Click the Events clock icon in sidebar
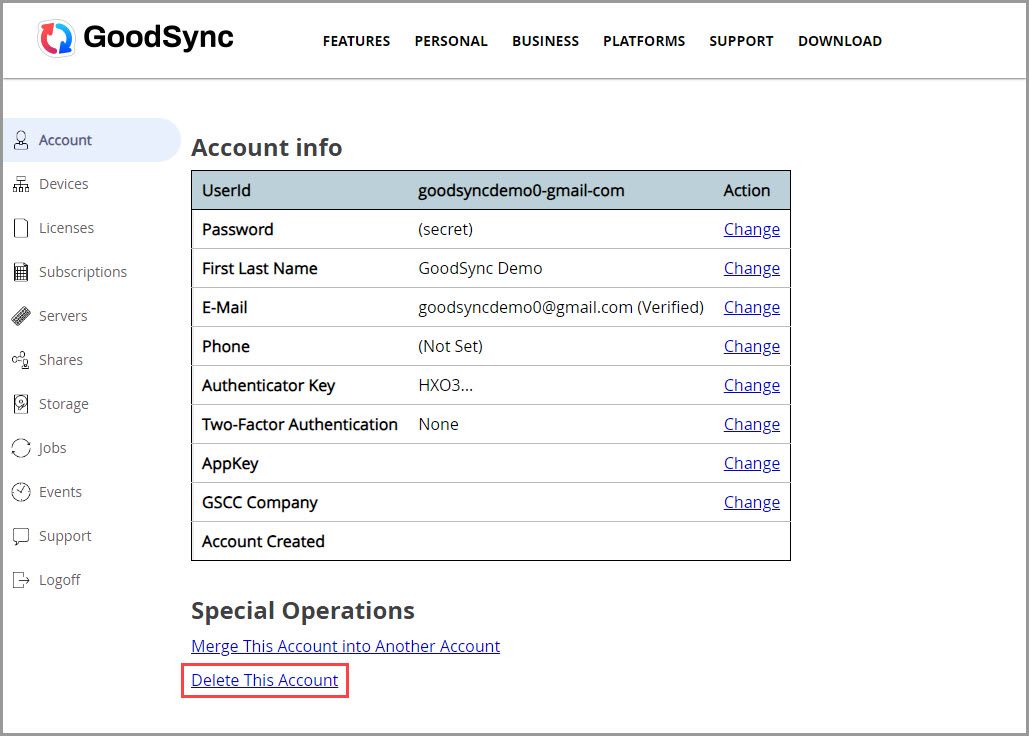This screenshot has width=1029, height=736. (21, 491)
